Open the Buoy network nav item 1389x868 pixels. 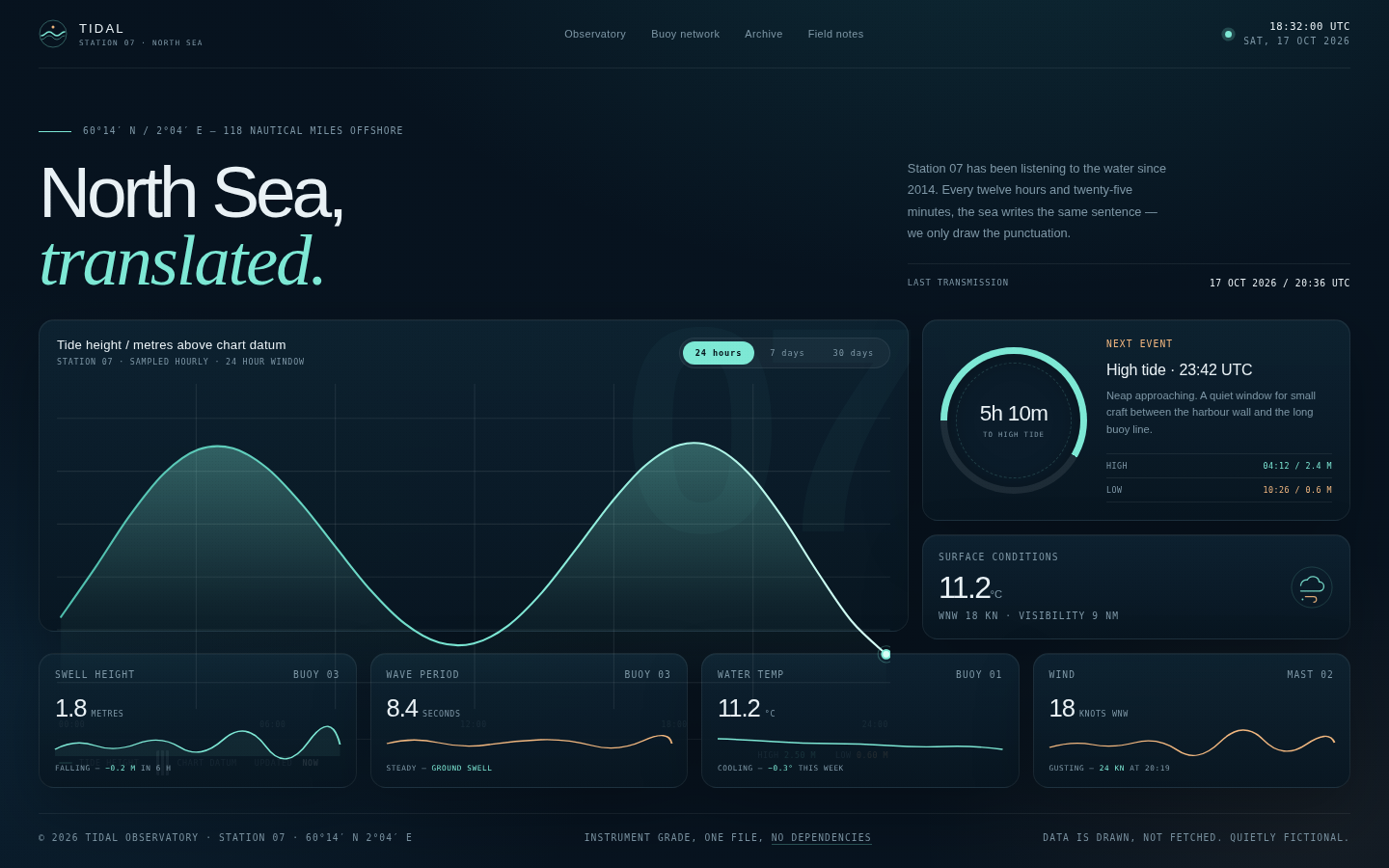point(685,34)
